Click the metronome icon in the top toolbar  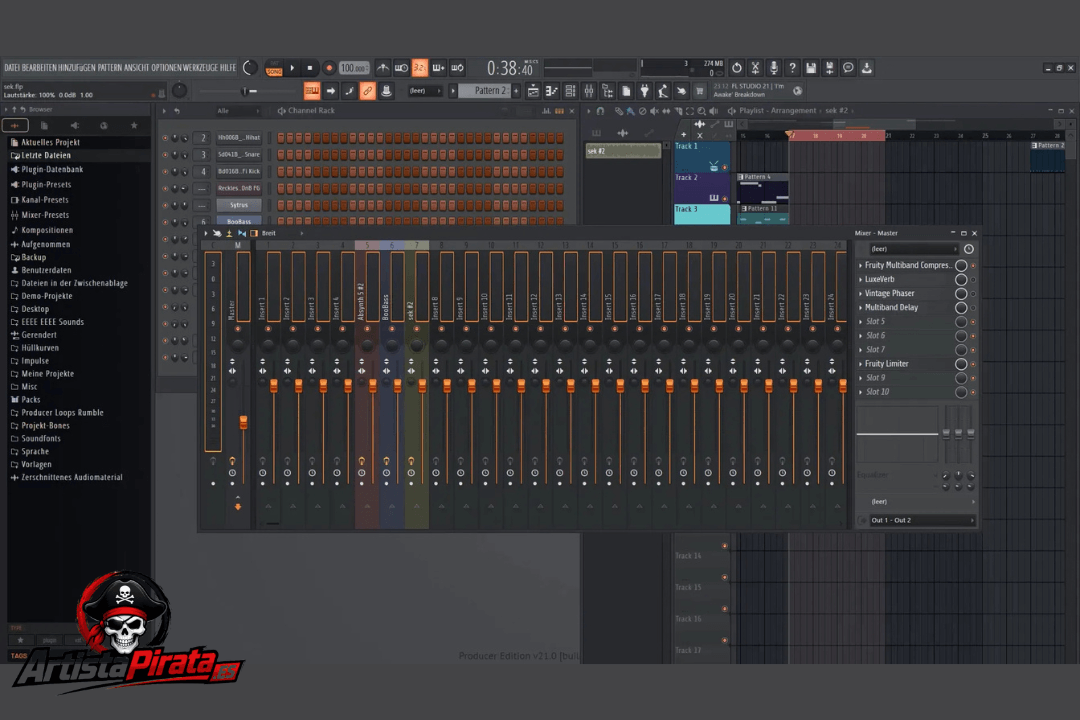(383, 68)
